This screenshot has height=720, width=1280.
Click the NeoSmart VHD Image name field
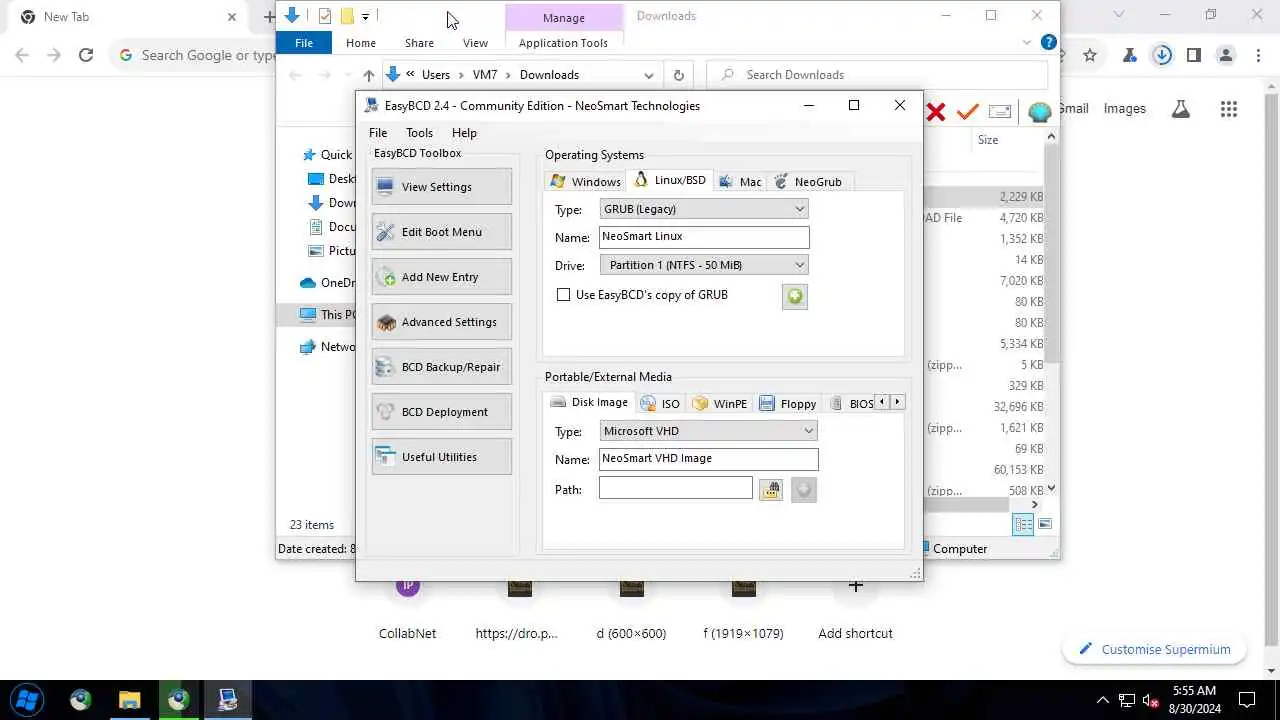tap(708, 459)
